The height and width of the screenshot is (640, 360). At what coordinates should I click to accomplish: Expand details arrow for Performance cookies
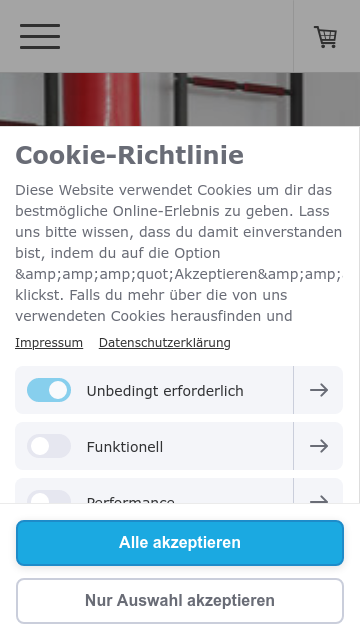point(318,496)
